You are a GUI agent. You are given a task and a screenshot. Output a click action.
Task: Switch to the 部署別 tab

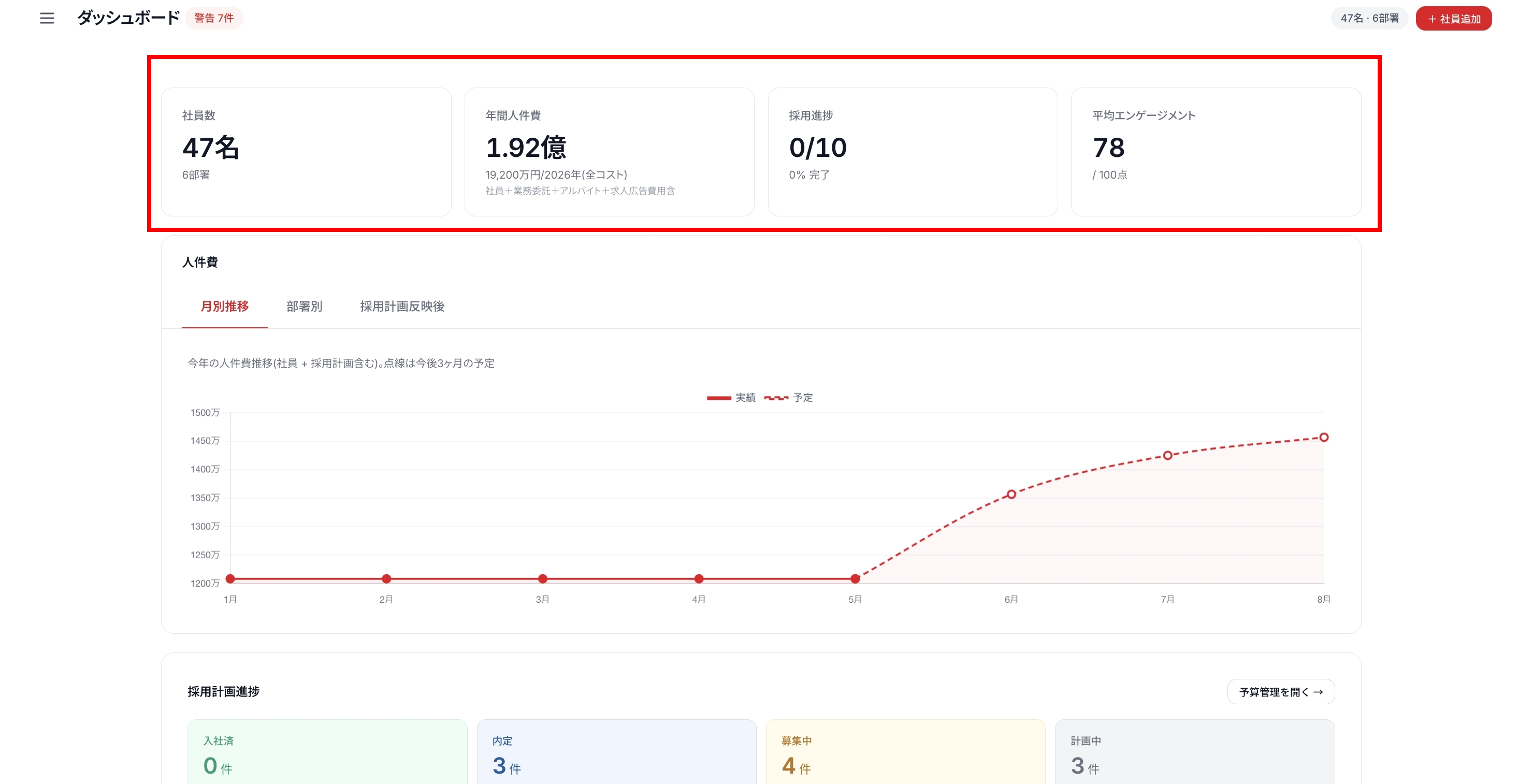305,307
